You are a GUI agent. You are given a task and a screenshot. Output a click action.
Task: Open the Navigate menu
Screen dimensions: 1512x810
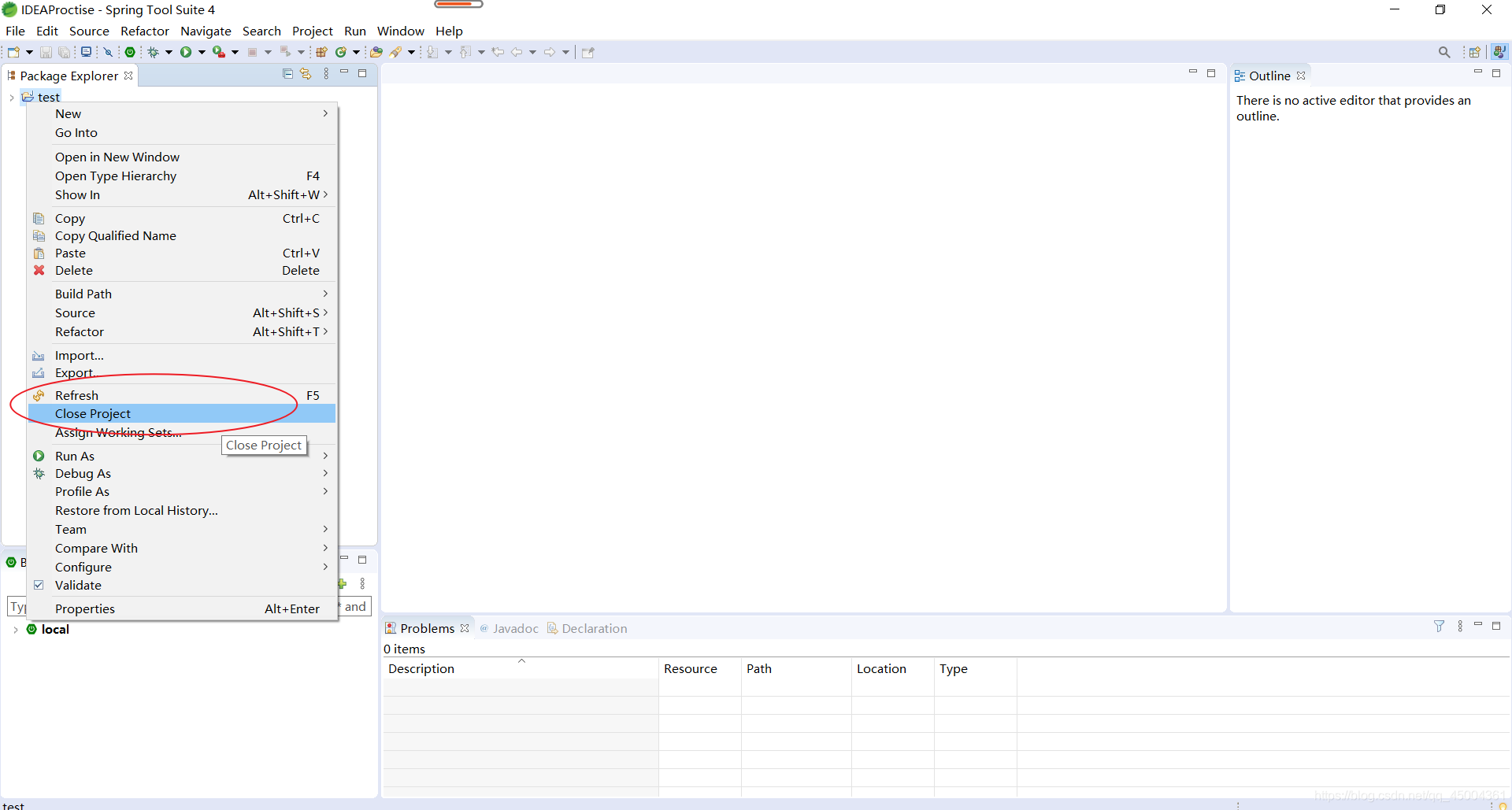pos(206,31)
